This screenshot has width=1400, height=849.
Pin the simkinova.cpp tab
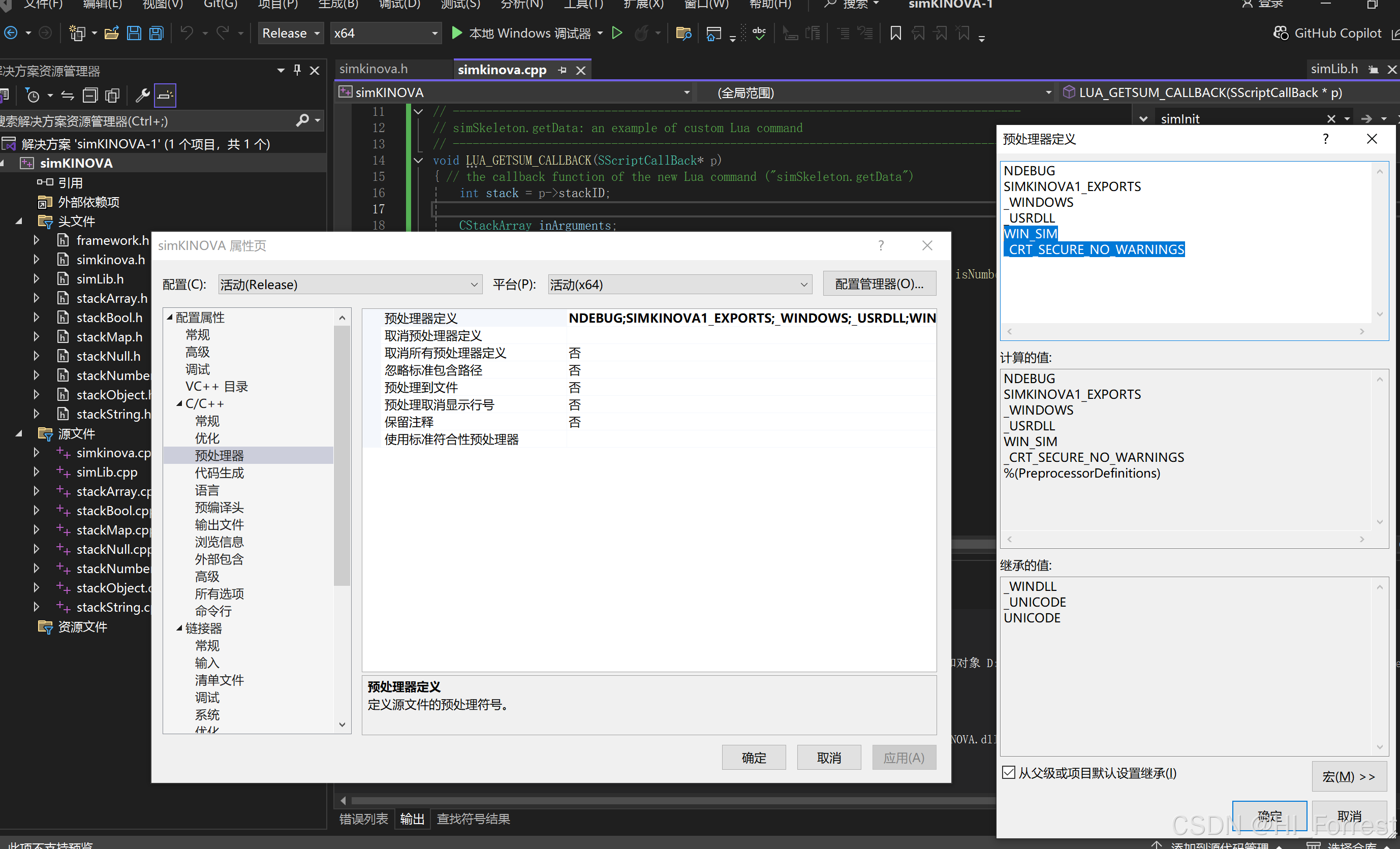point(563,70)
